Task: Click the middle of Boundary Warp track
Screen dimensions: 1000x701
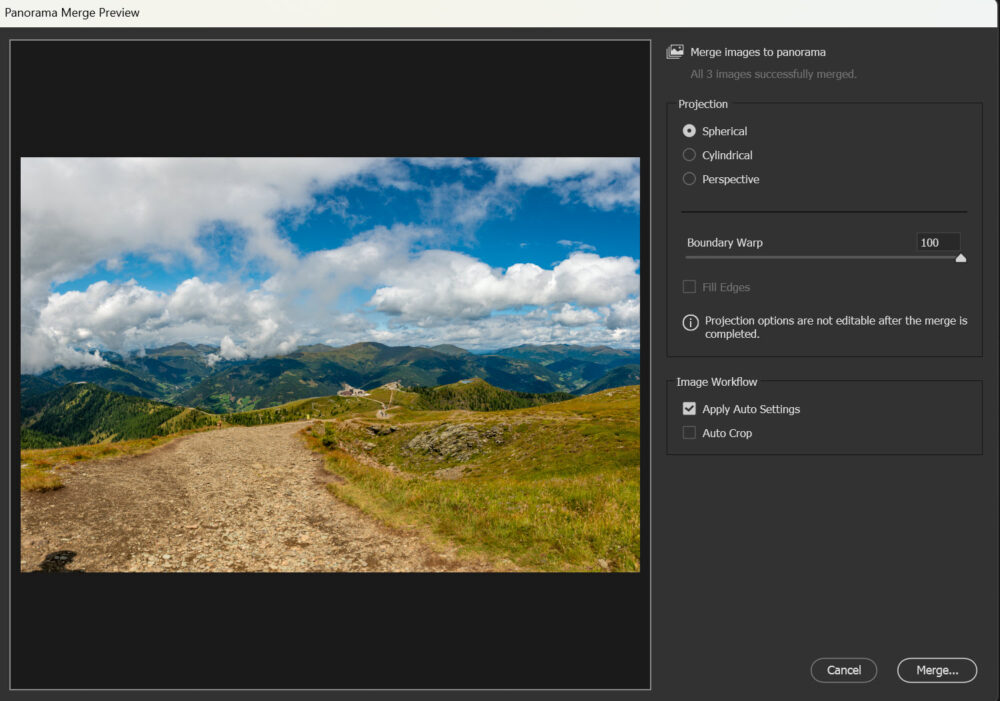Action: coord(822,257)
